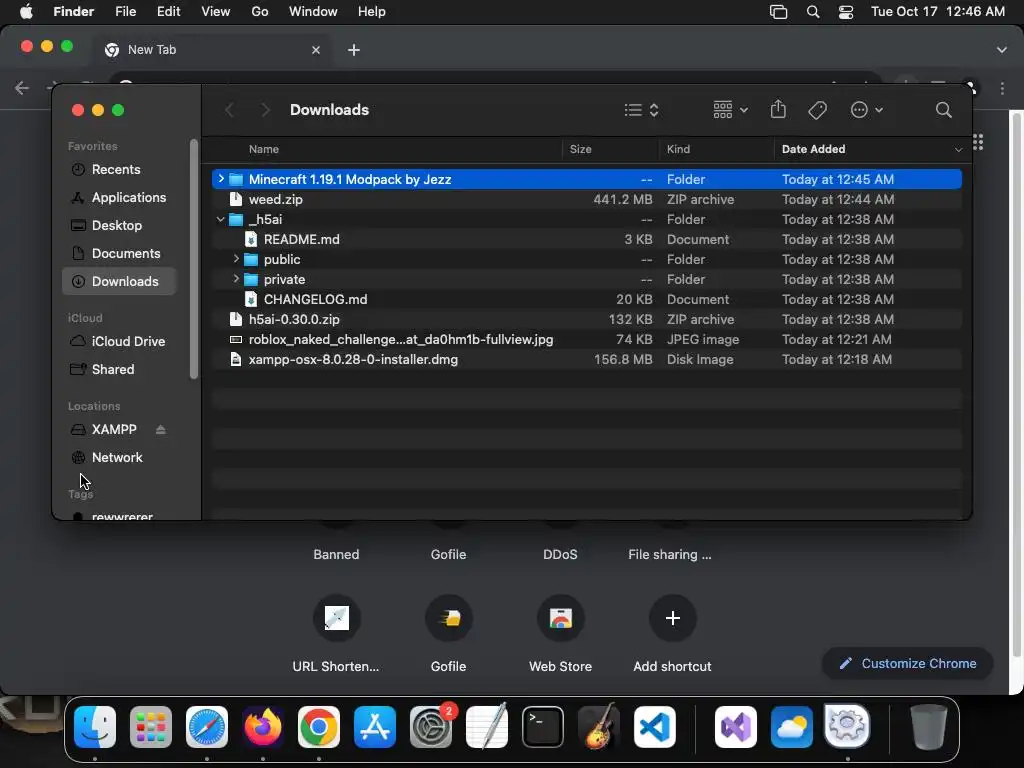Image resolution: width=1024 pixels, height=768 pixels.
Task: Select README.md file
Action: coord(586,239)
